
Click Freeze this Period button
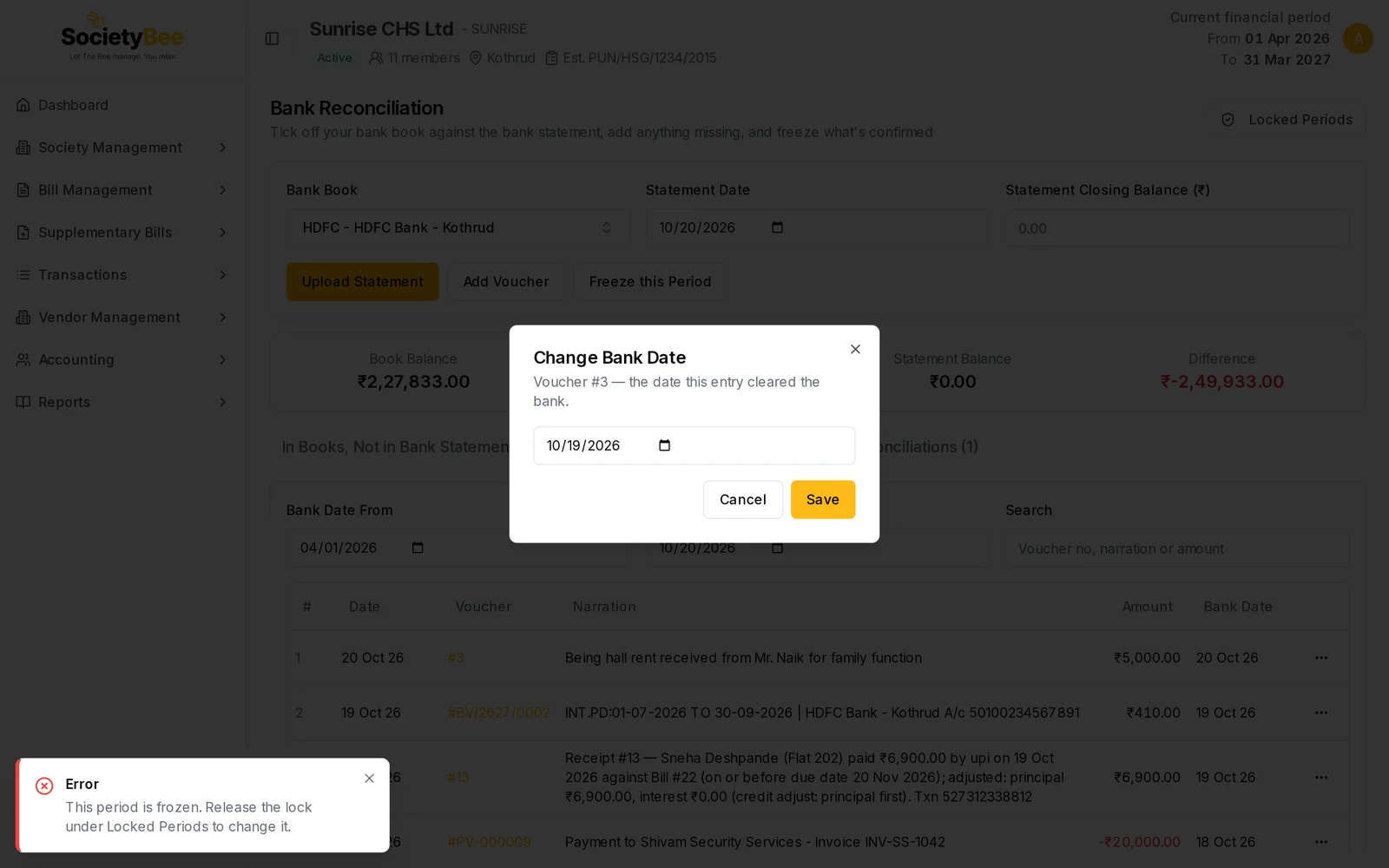[x=650, y=282]
